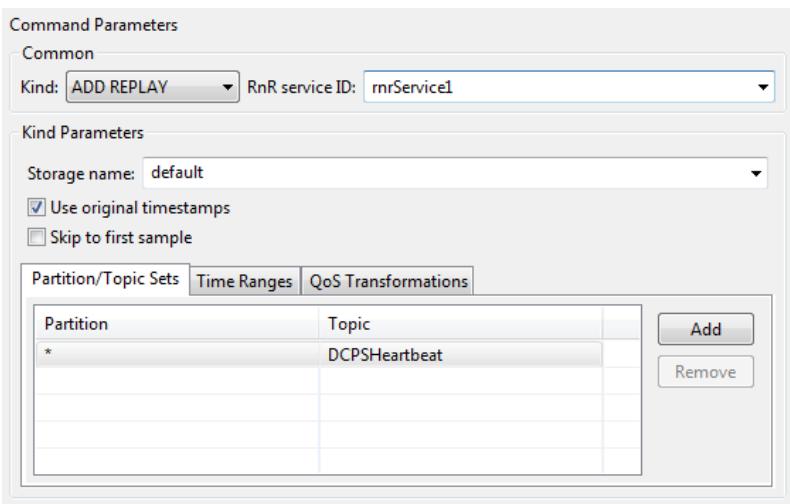Switch to the Time Ranges tab
Screen dimensions: 790x504
point(244,281)
